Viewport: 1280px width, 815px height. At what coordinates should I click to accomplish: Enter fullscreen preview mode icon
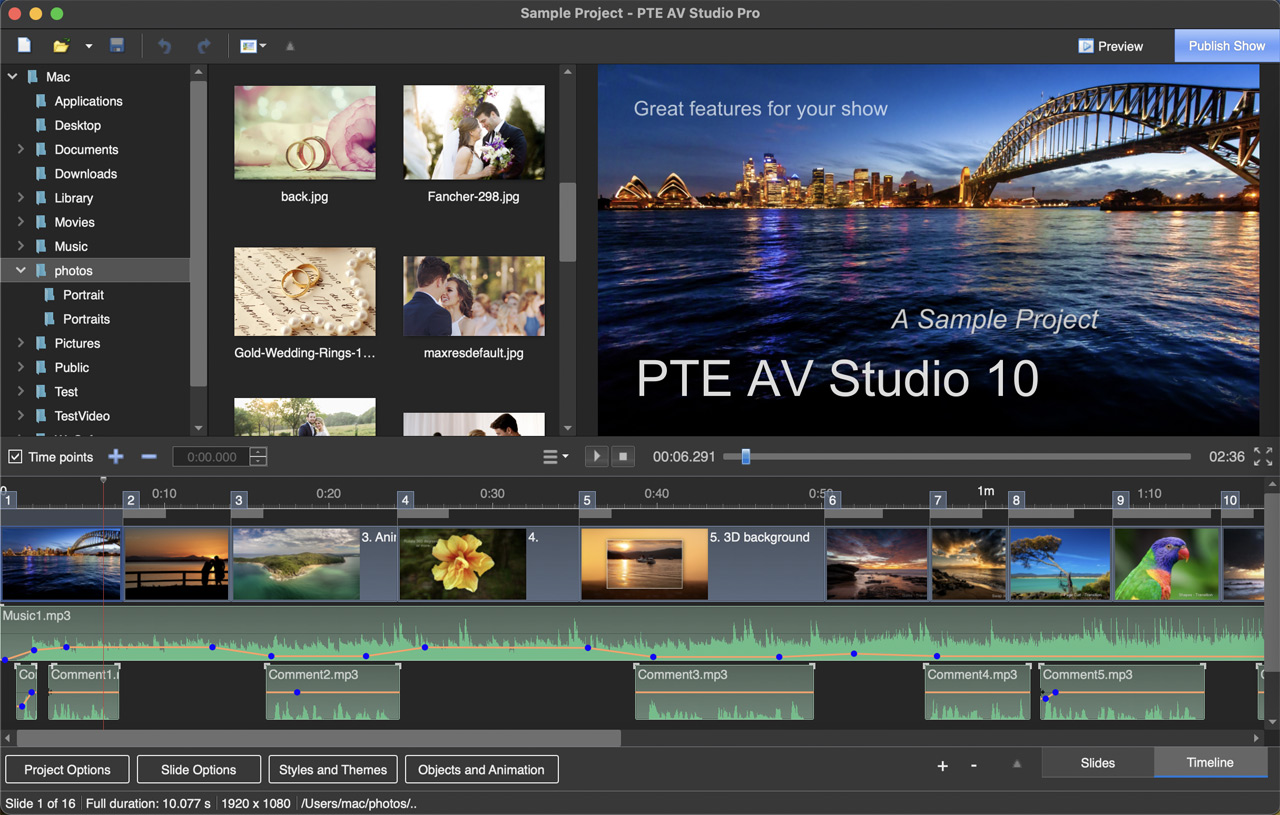[1263, 457]
